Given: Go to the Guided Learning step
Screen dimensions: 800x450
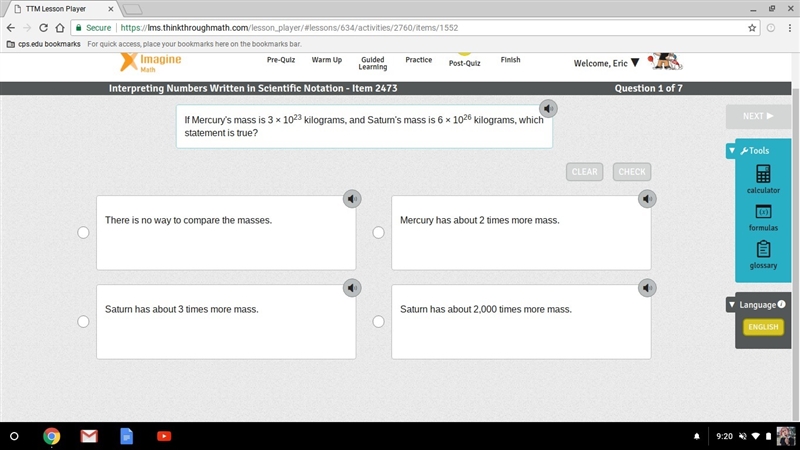Looking at the screenshot, I should [x=372, y=63].
